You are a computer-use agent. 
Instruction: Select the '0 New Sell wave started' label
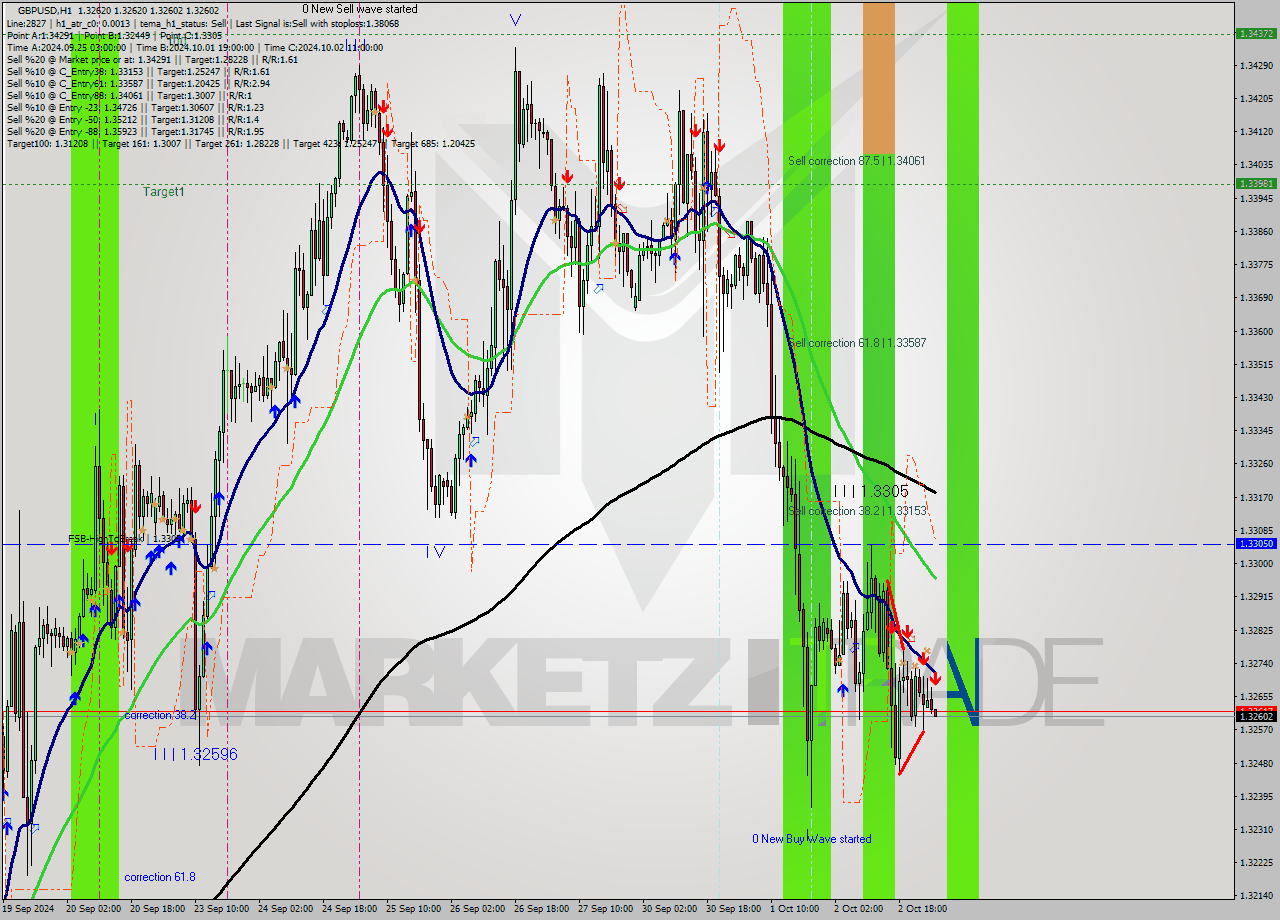click(360, 9)
